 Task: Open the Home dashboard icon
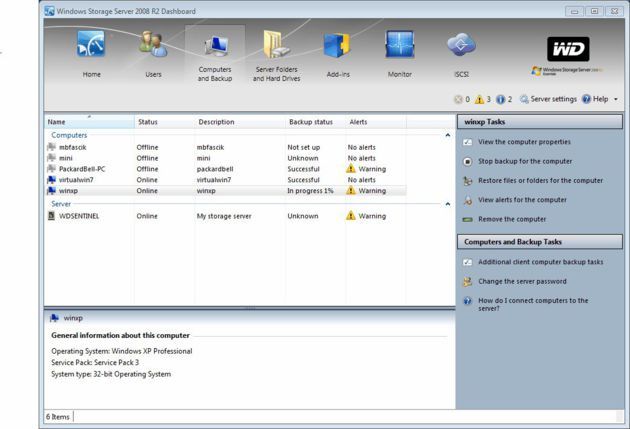tap(91, 44)
